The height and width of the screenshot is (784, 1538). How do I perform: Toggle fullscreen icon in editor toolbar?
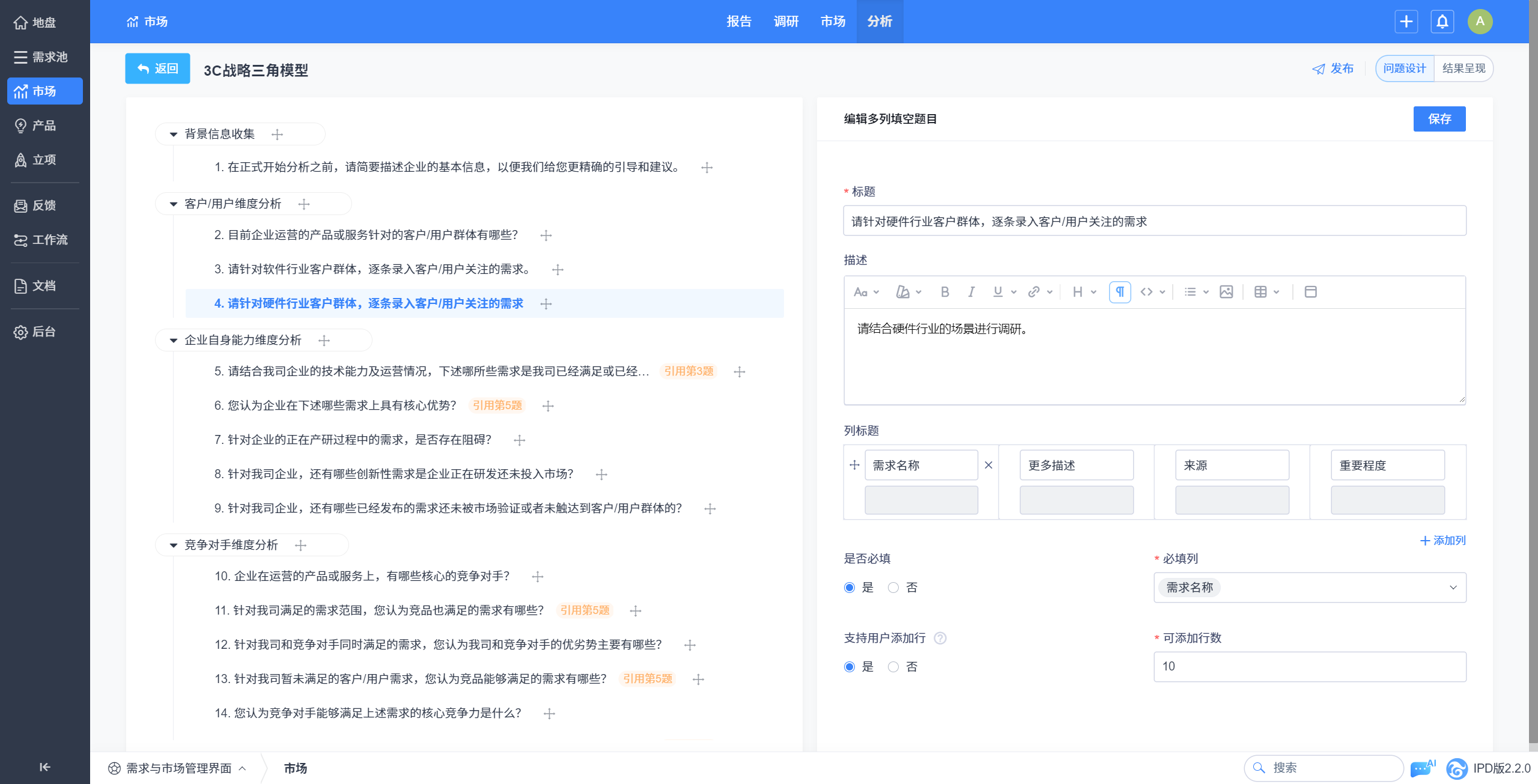(x=1310, y=292)
